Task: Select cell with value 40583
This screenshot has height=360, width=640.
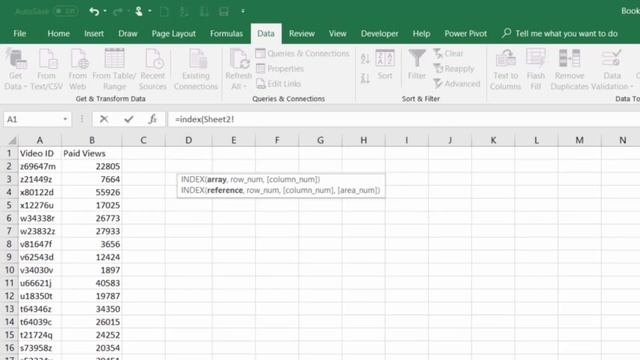Action: coord(92,283)
